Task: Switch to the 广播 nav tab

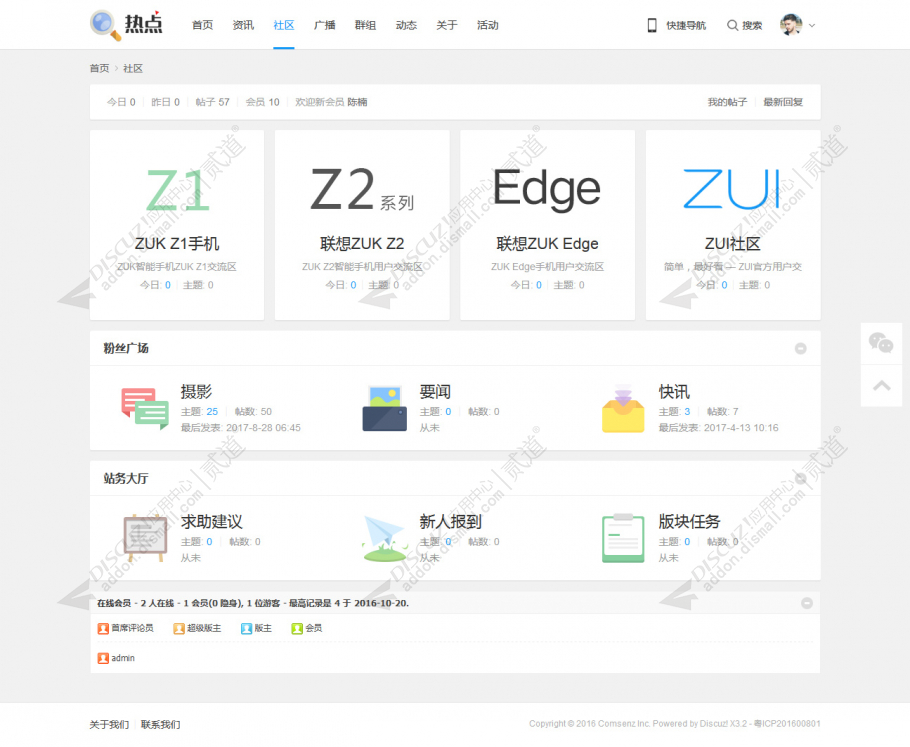Action: (x=324, y=25)
